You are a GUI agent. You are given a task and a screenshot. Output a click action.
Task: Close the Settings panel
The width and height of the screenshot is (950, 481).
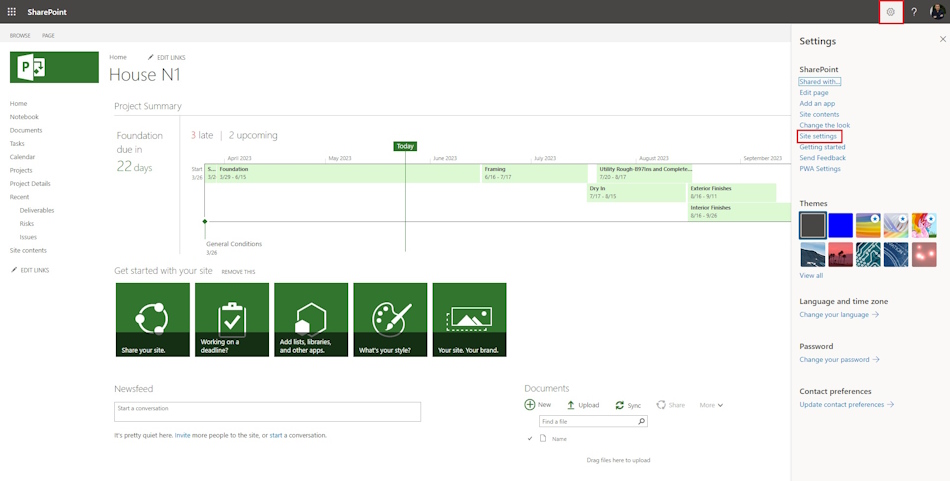click(x=942, y=39)
